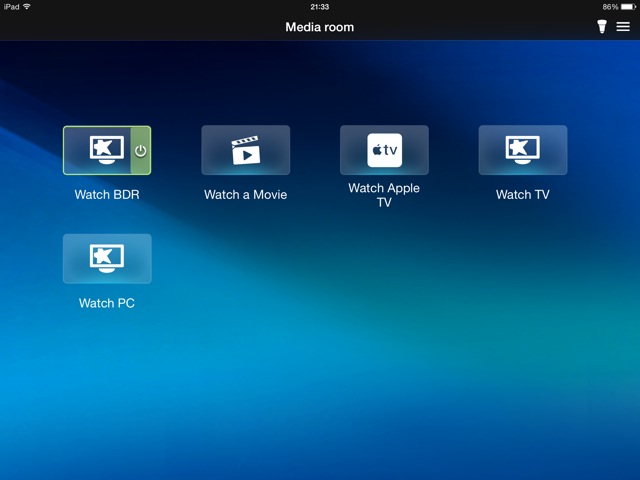Click the Watch PC label

point(107,303)
